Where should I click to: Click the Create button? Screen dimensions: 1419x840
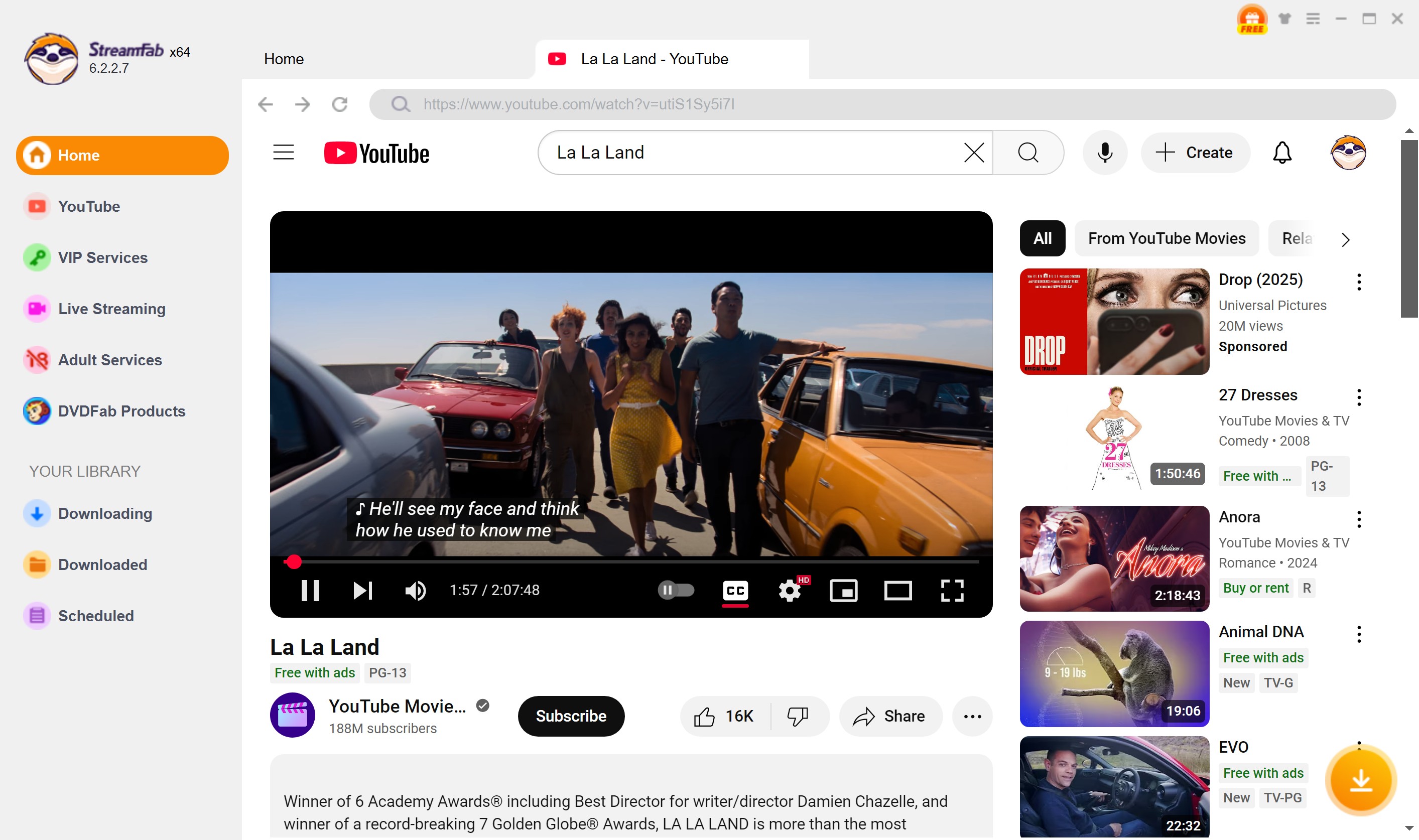1195,152
